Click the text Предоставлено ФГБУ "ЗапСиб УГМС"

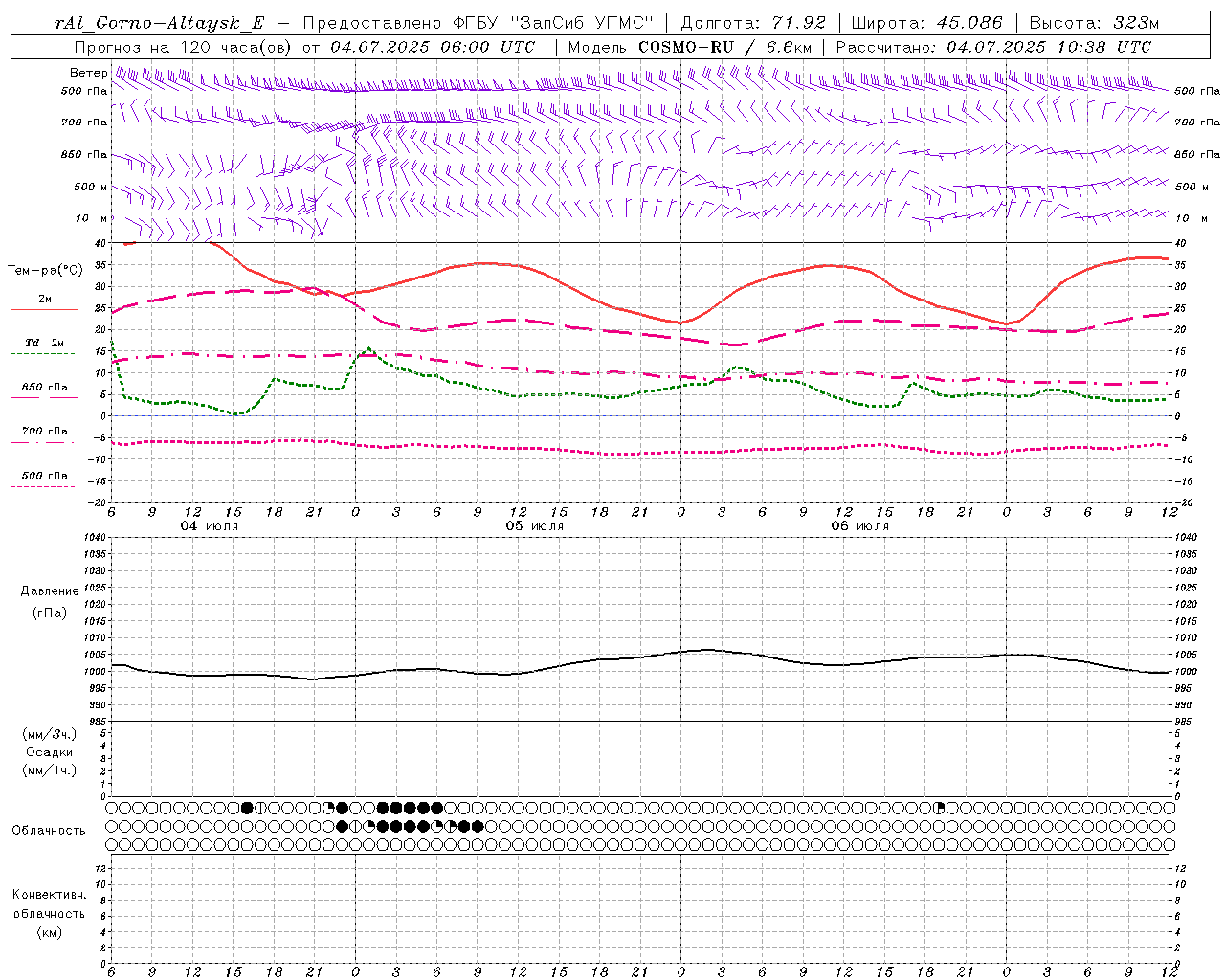click(478, 23)
